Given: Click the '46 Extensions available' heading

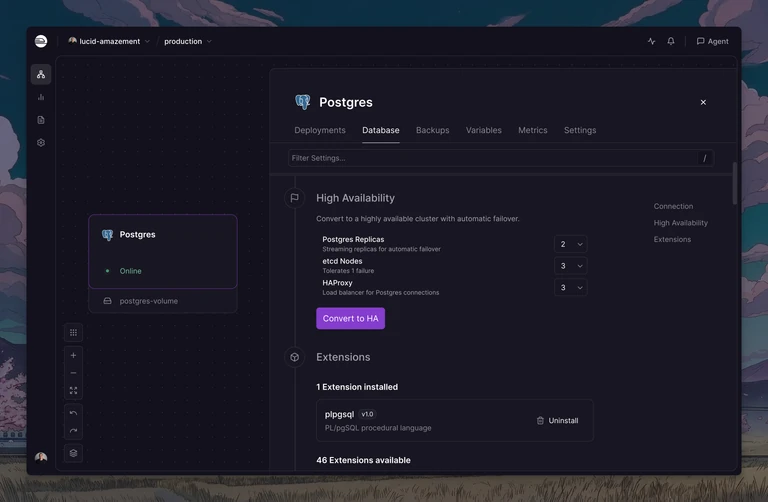Looking at the screenshot, I should coord(363,460).
